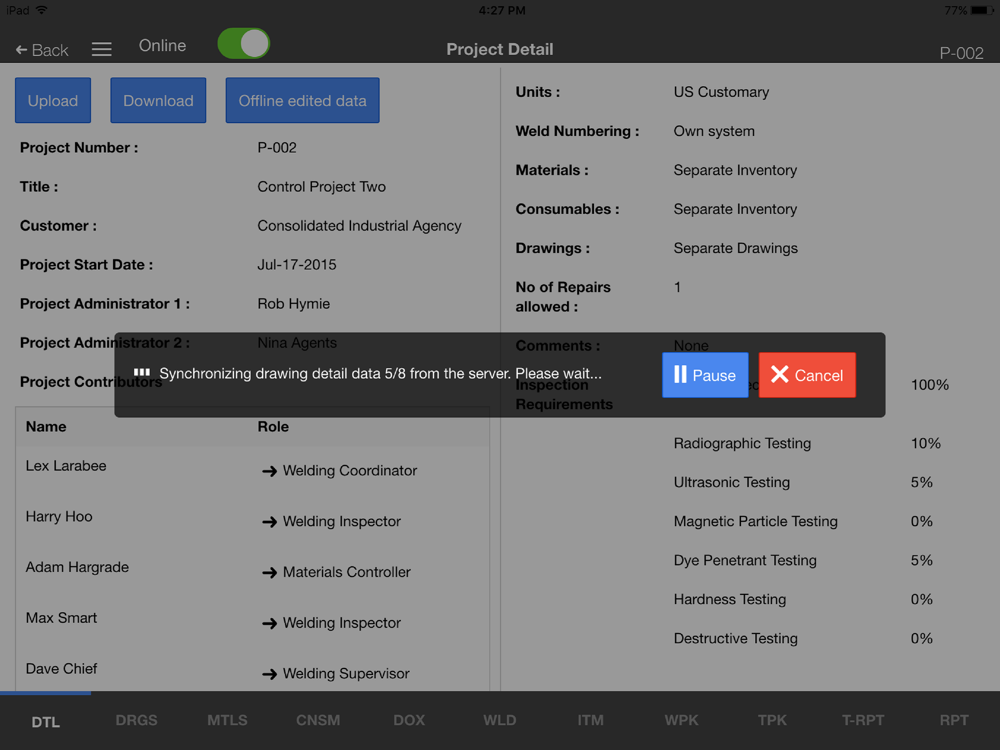The width and height of the screenshot is (1000, 750).
Task: Click the 'Project Detail' page title
Action: [x=499, y=49]
